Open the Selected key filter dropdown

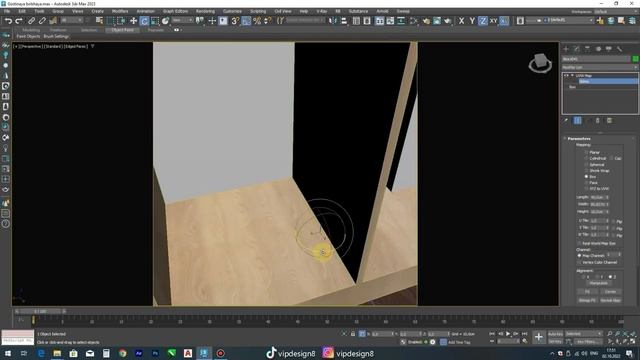click(x=584, y=334)
